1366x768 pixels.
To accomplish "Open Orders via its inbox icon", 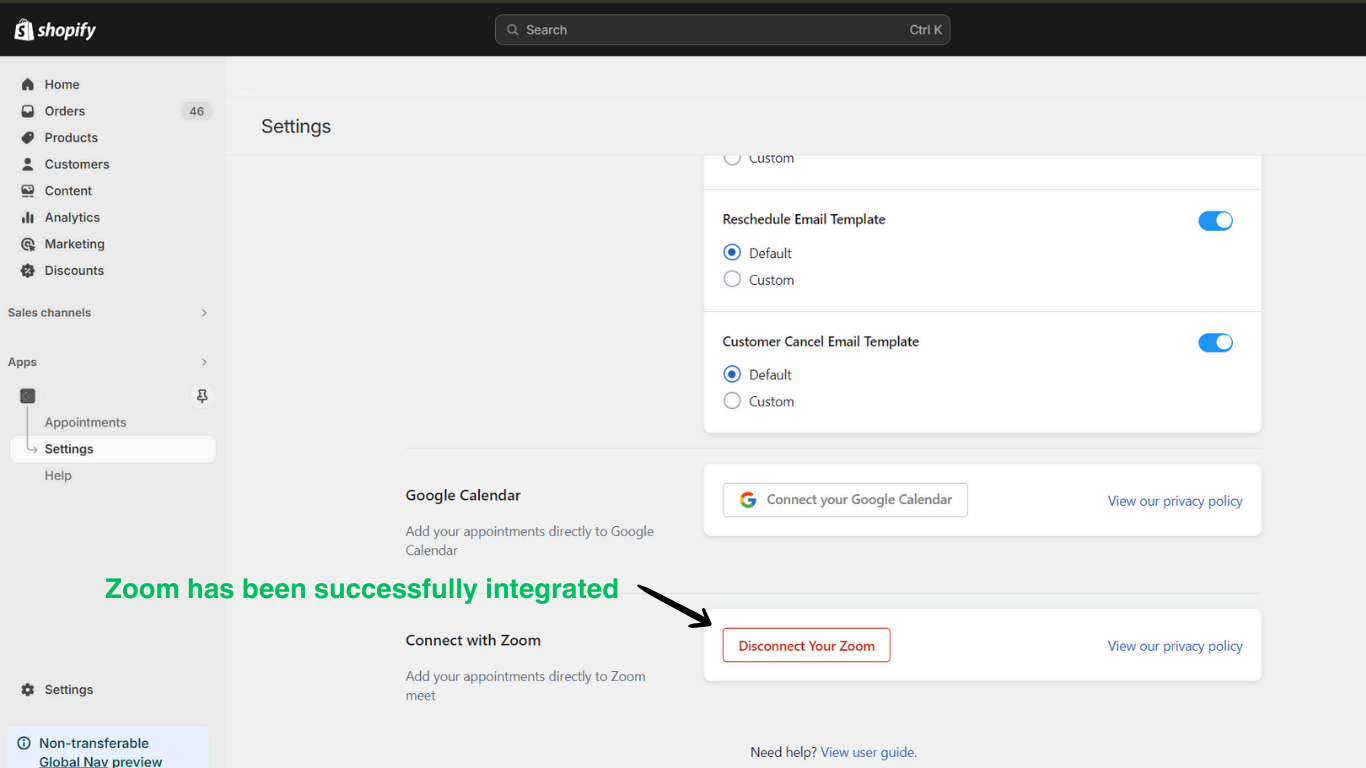I will tap(28, 111).
